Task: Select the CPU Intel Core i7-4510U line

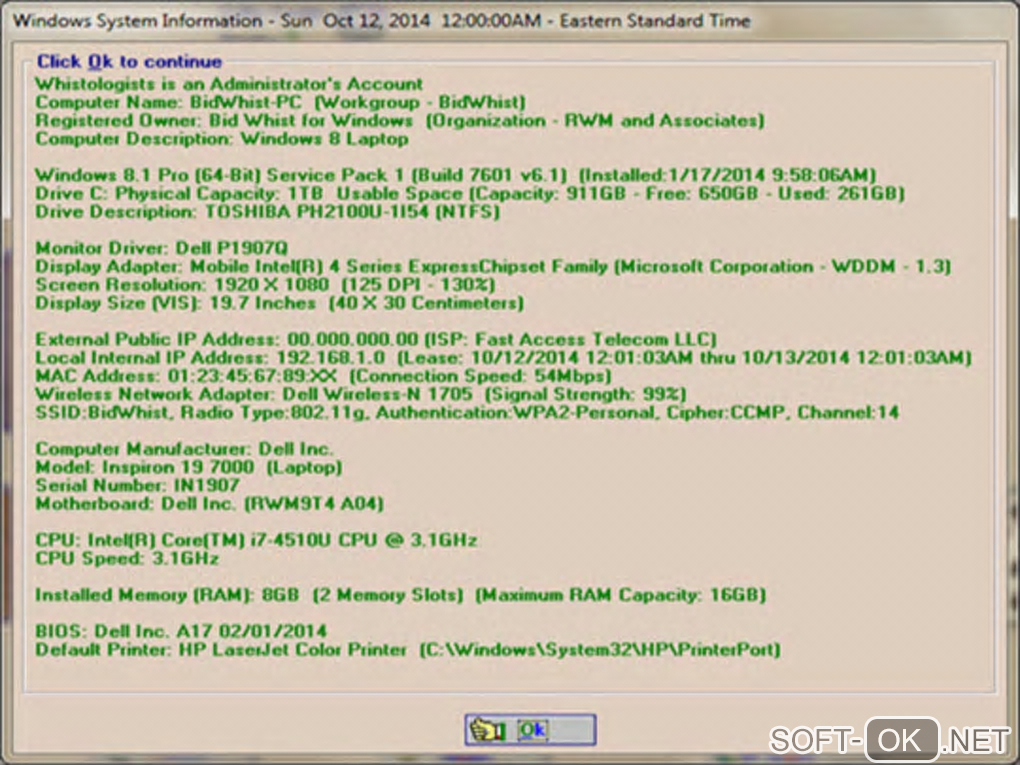Action: click(256, 539)
